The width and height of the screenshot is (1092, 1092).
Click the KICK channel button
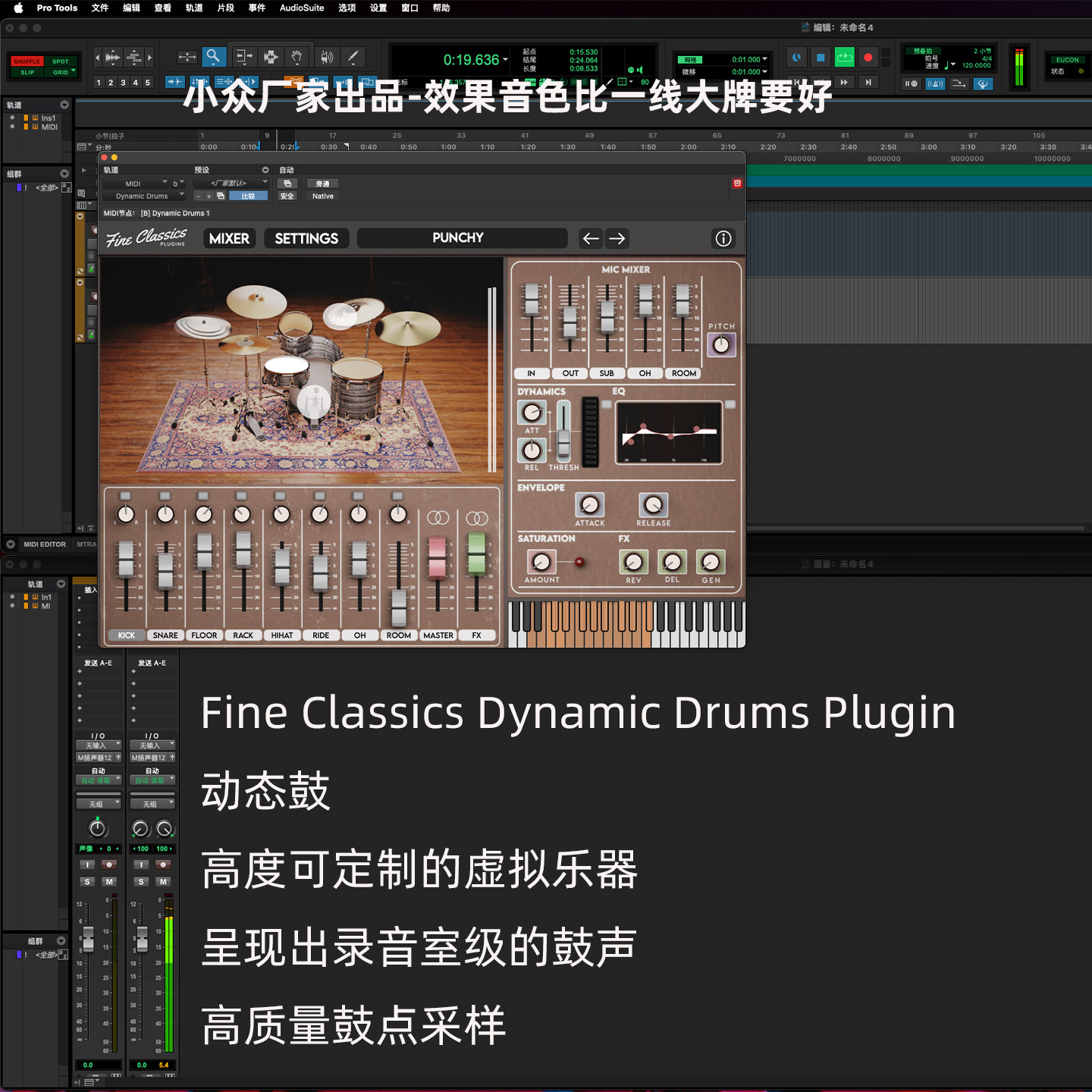(x=127, y=635)
